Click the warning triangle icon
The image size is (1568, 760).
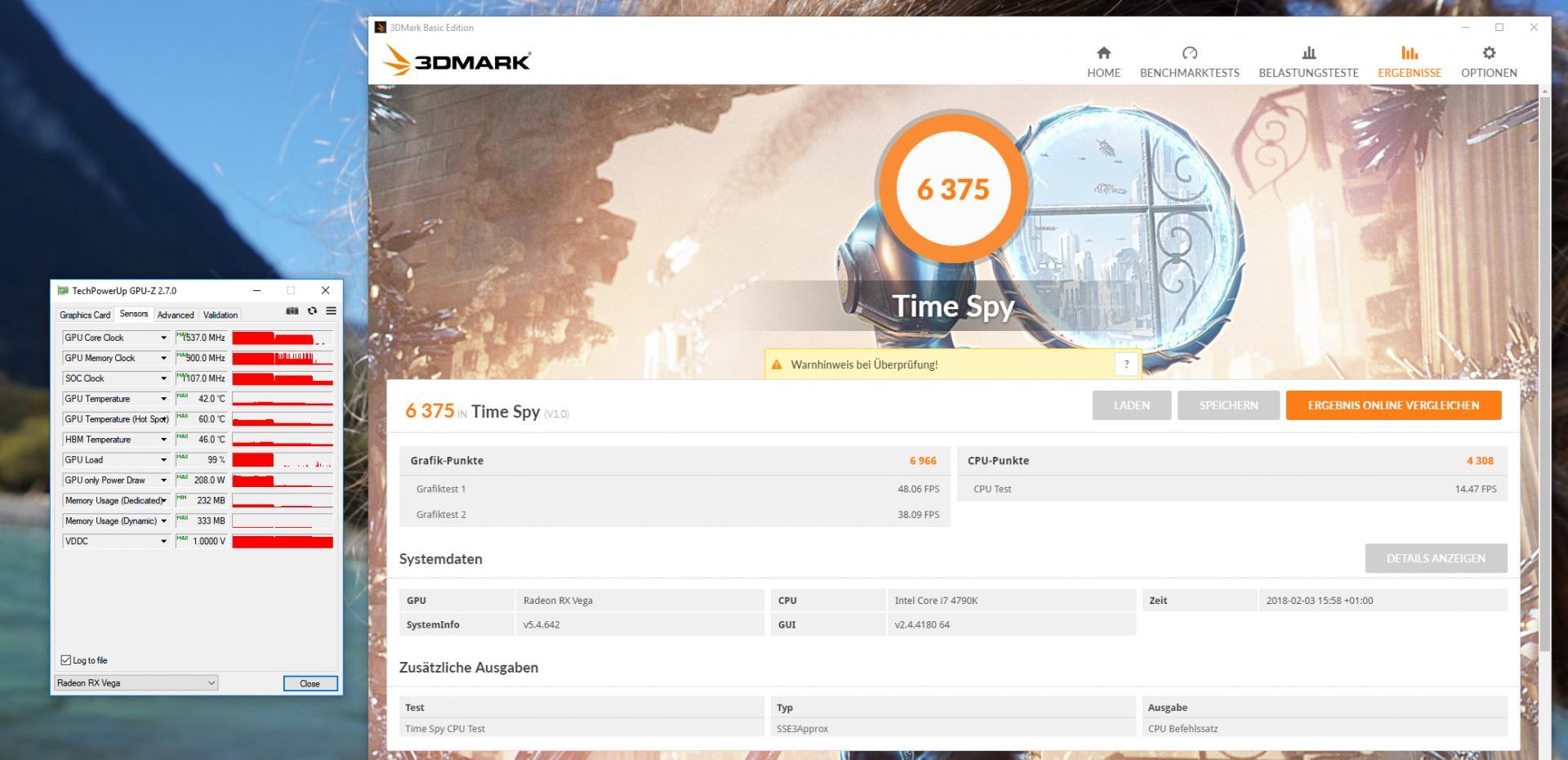777,364
